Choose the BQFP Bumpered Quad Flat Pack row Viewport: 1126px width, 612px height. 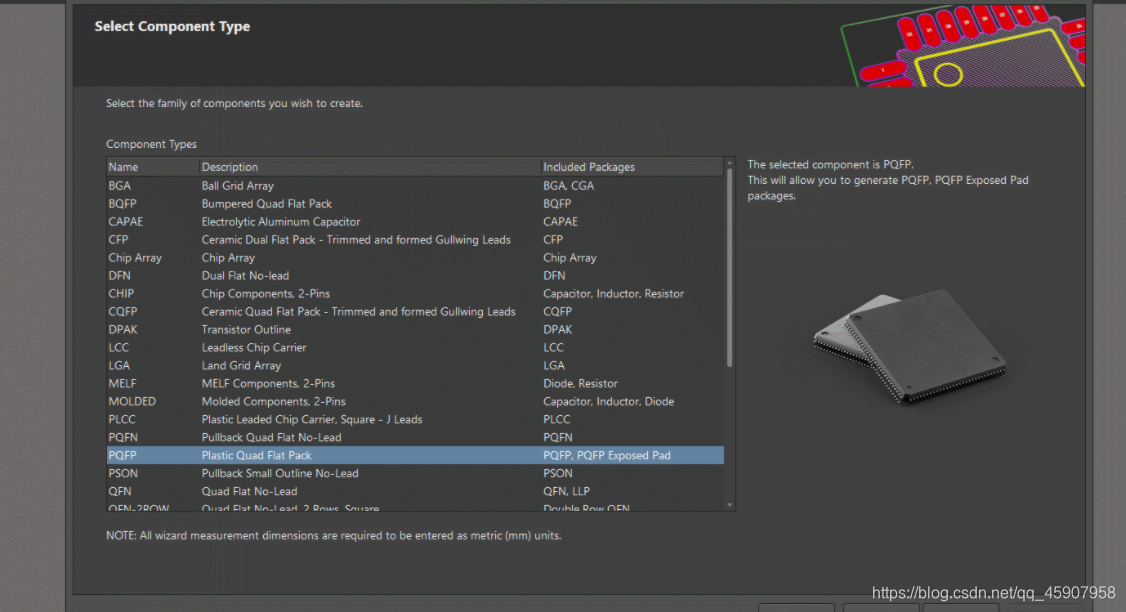[x=300, y=204]
